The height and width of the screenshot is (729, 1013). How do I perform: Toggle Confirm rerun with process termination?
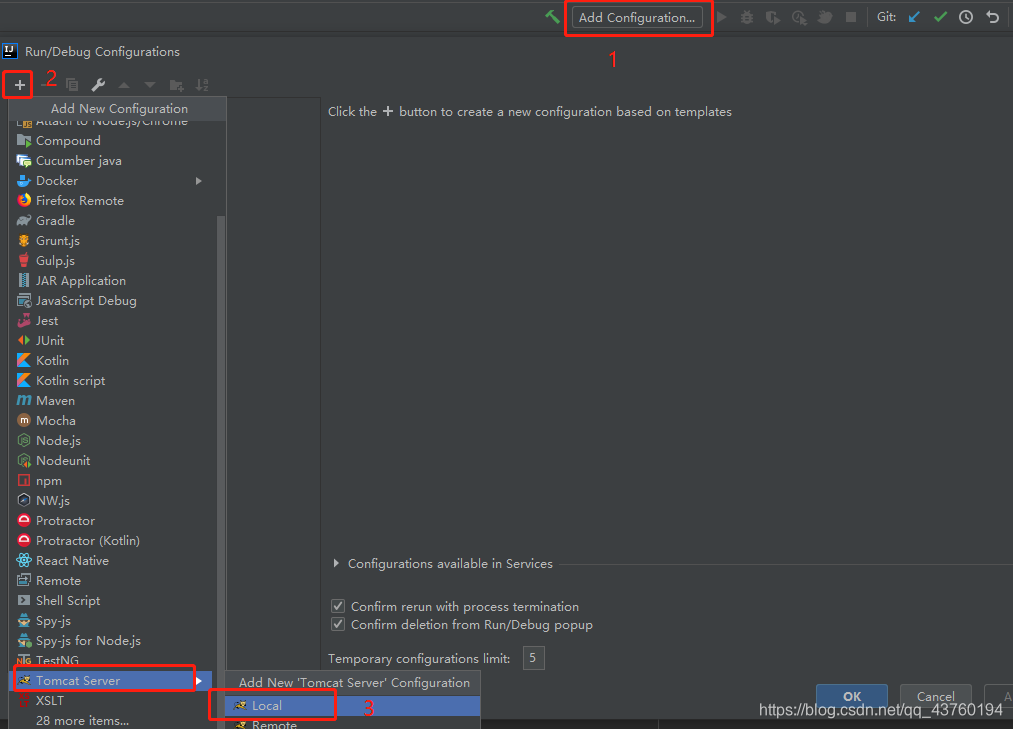pos(338,606)
